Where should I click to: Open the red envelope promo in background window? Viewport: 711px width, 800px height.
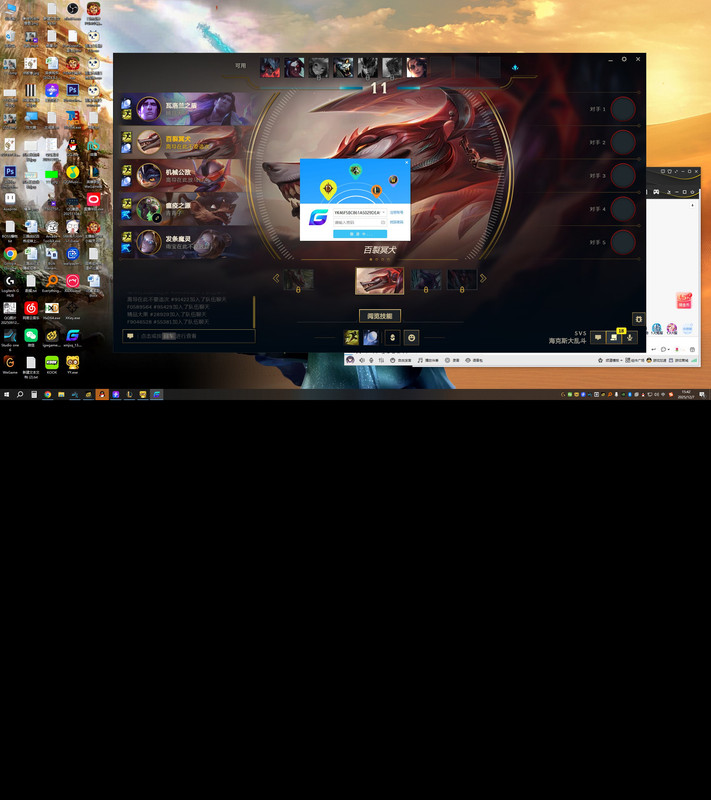683,300
